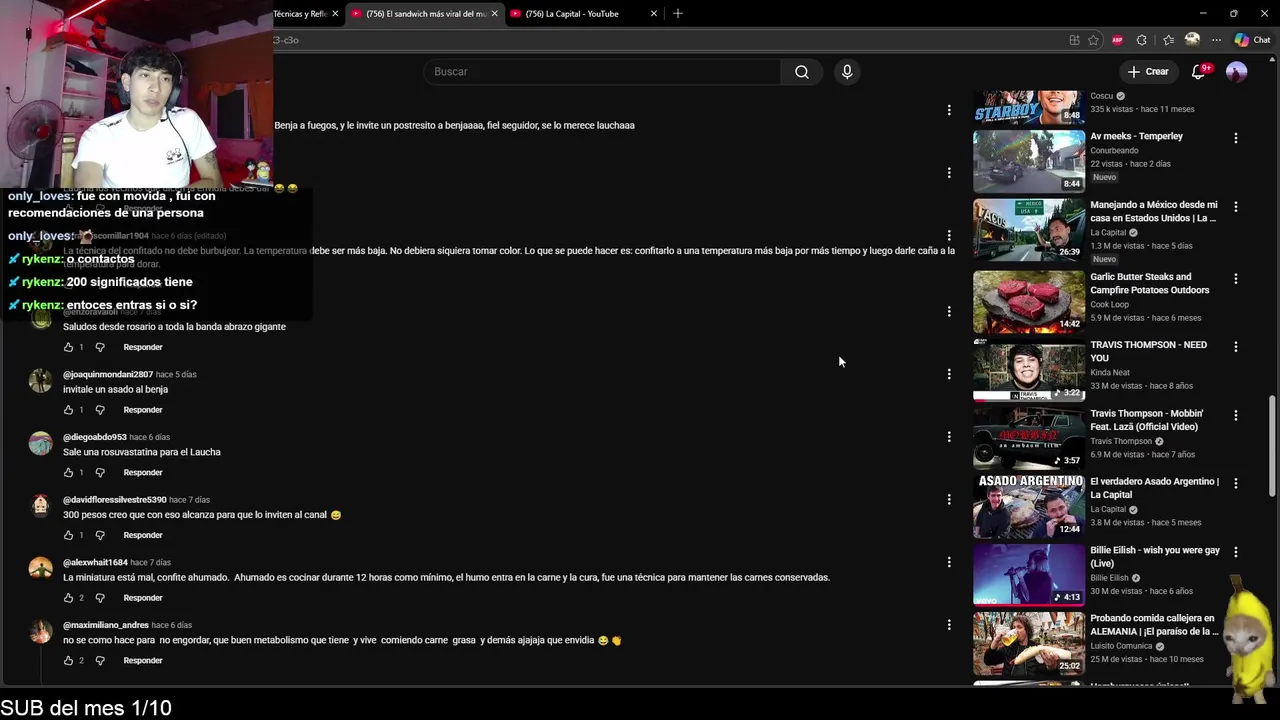Image resolution: width=1280 pixels, height=720 pixels.
Task: Open the Av meeks - Temperley thumbnail
Action: pyautogui.click(x=1029, y=161)
